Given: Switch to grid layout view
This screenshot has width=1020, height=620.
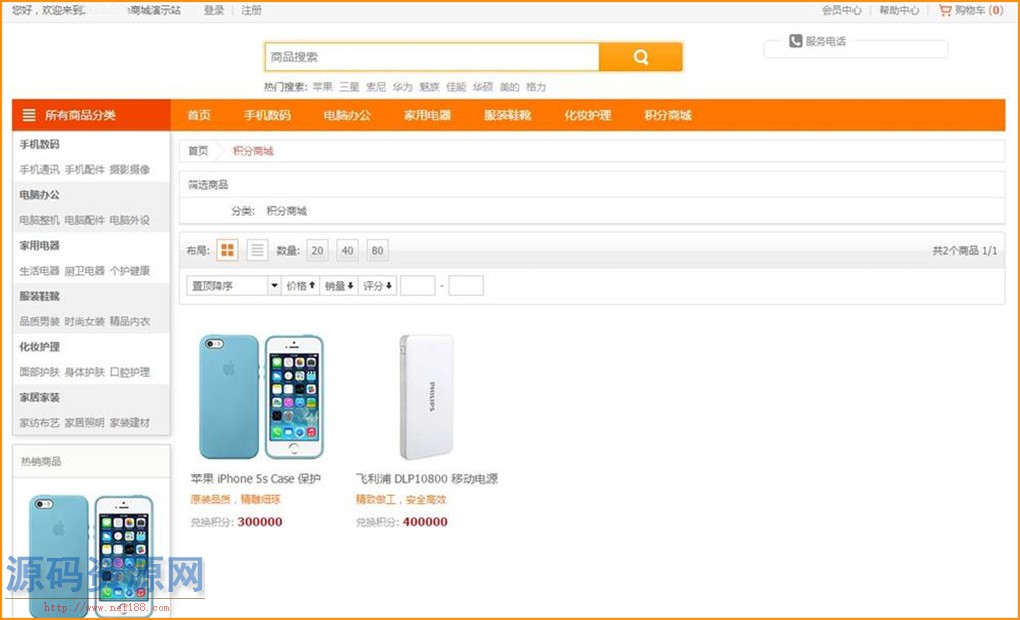Looking at the screenshot, I should pos(227,250).
